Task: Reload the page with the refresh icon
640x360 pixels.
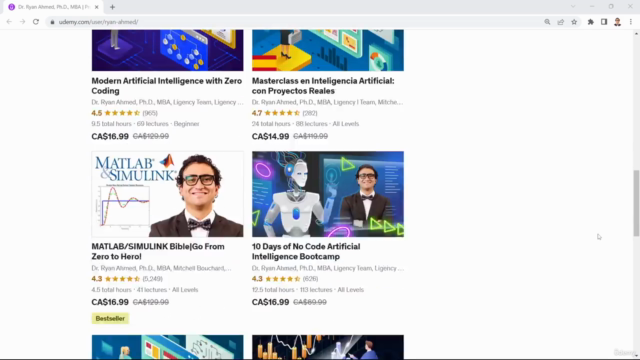Action: tap(36, 22)
